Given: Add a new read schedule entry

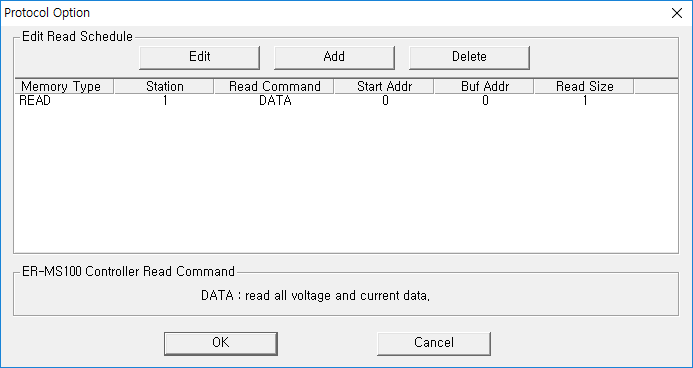Looking at the screenshot, I should click(x=334, y=57).
